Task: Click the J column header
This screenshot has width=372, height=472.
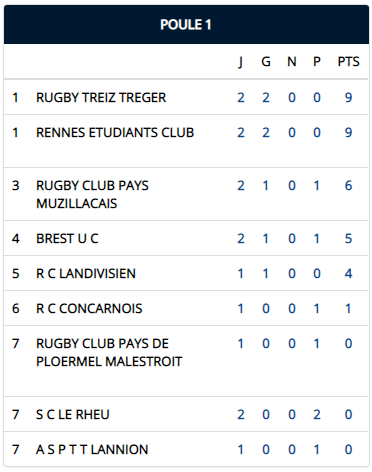Action: 241,62
